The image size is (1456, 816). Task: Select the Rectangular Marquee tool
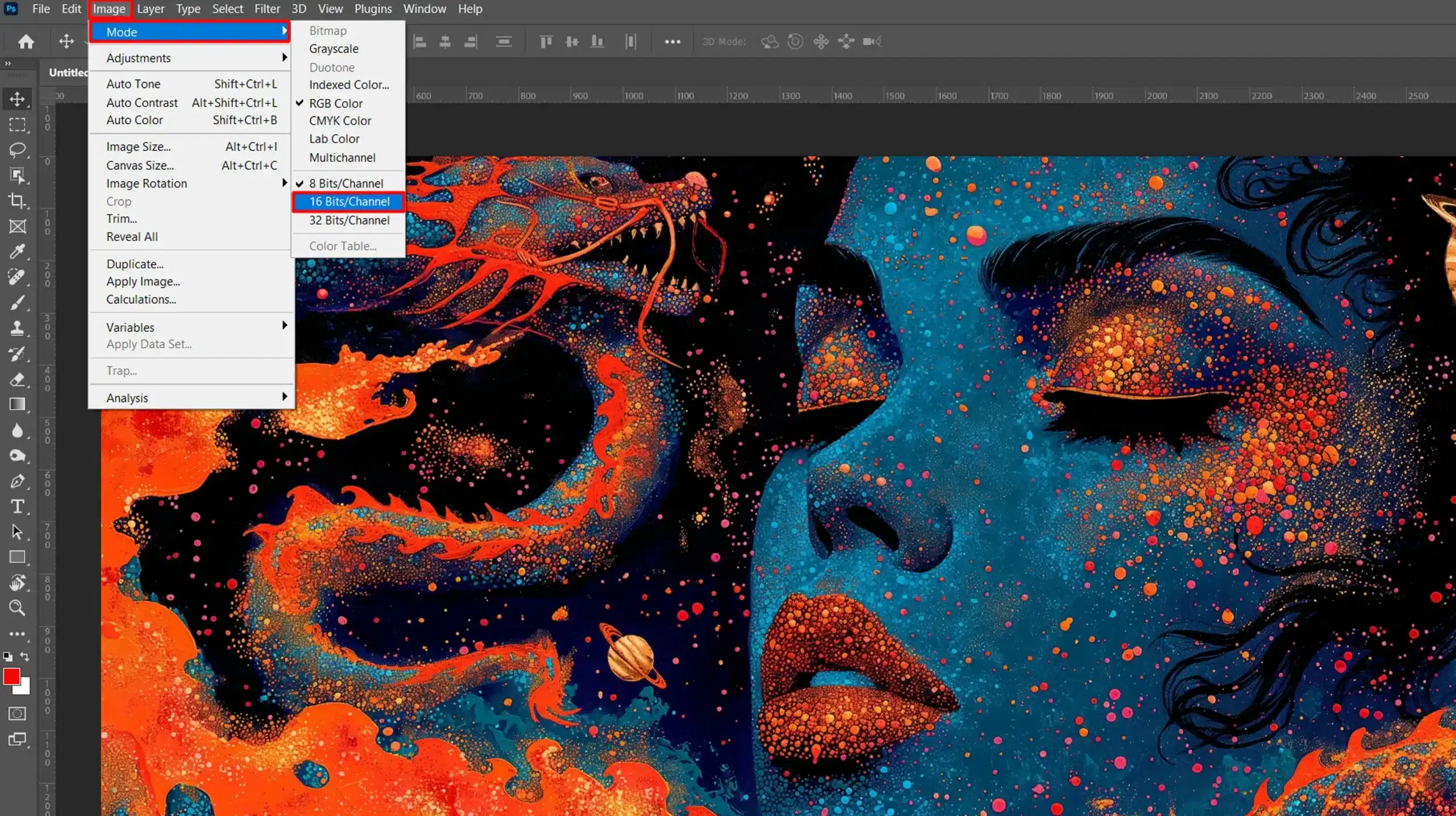click(x=17, y=125)
